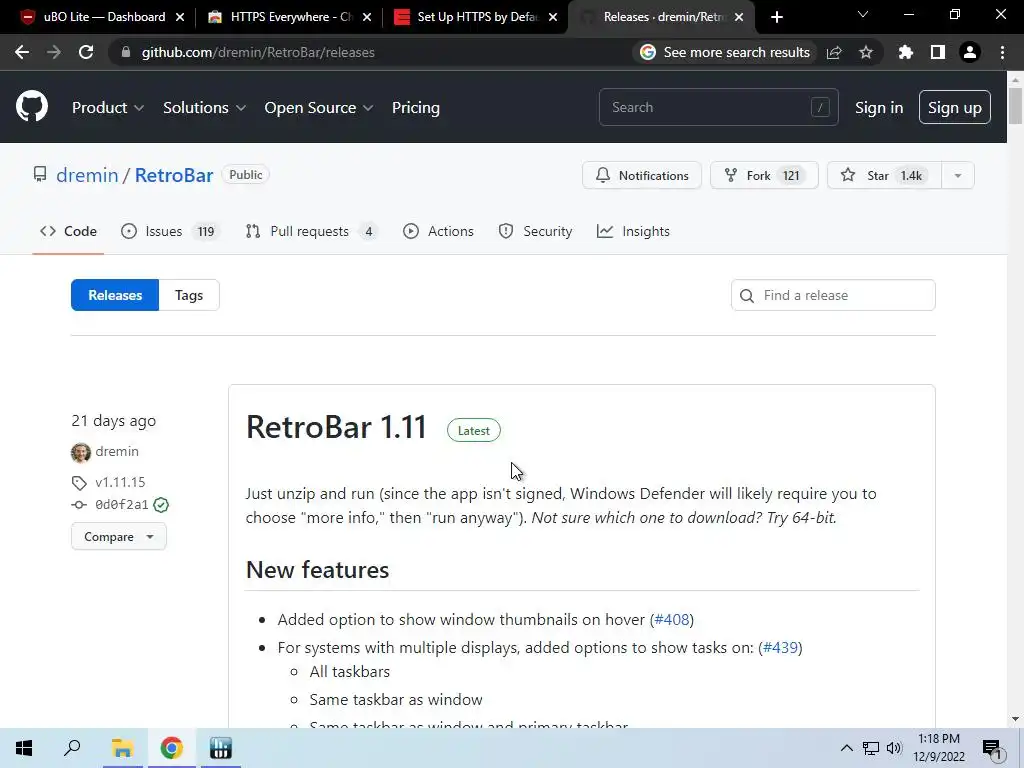Close the HTTPS Everywhere tab
Screen dimensions: 1024x768
click(367, 17)
